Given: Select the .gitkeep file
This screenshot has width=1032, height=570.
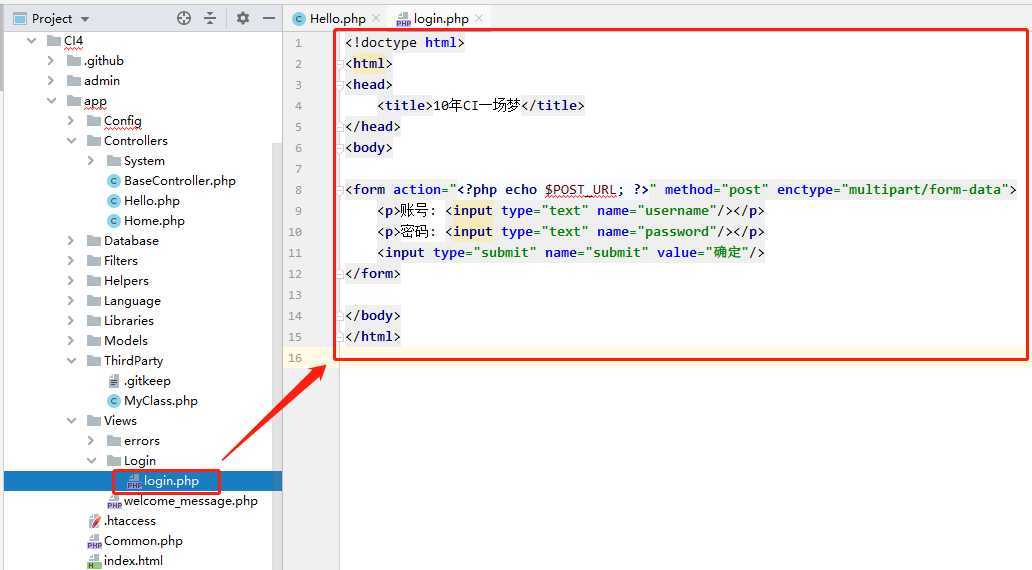Looking at the screenshot, I should tap(147, 380).
